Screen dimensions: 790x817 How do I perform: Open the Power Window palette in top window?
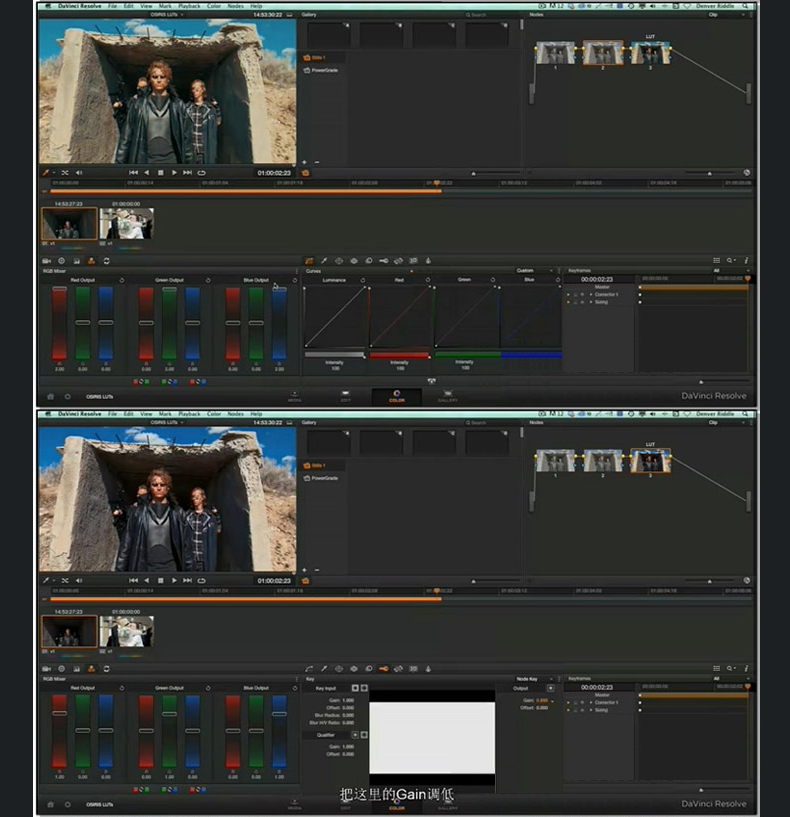[x=339, y=261]
